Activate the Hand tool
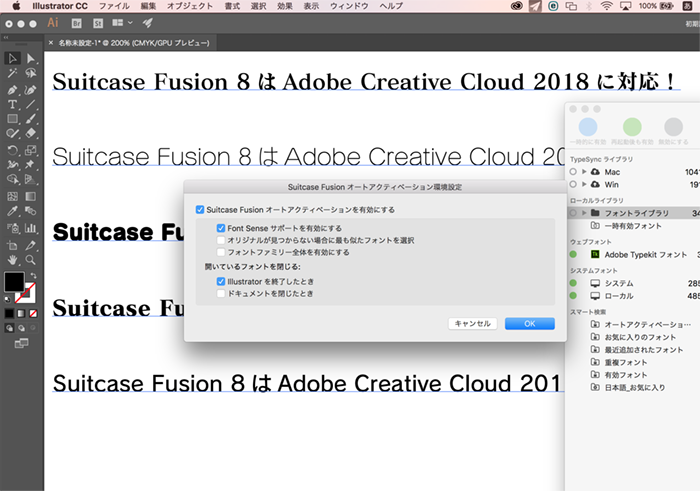 point(12,260)
